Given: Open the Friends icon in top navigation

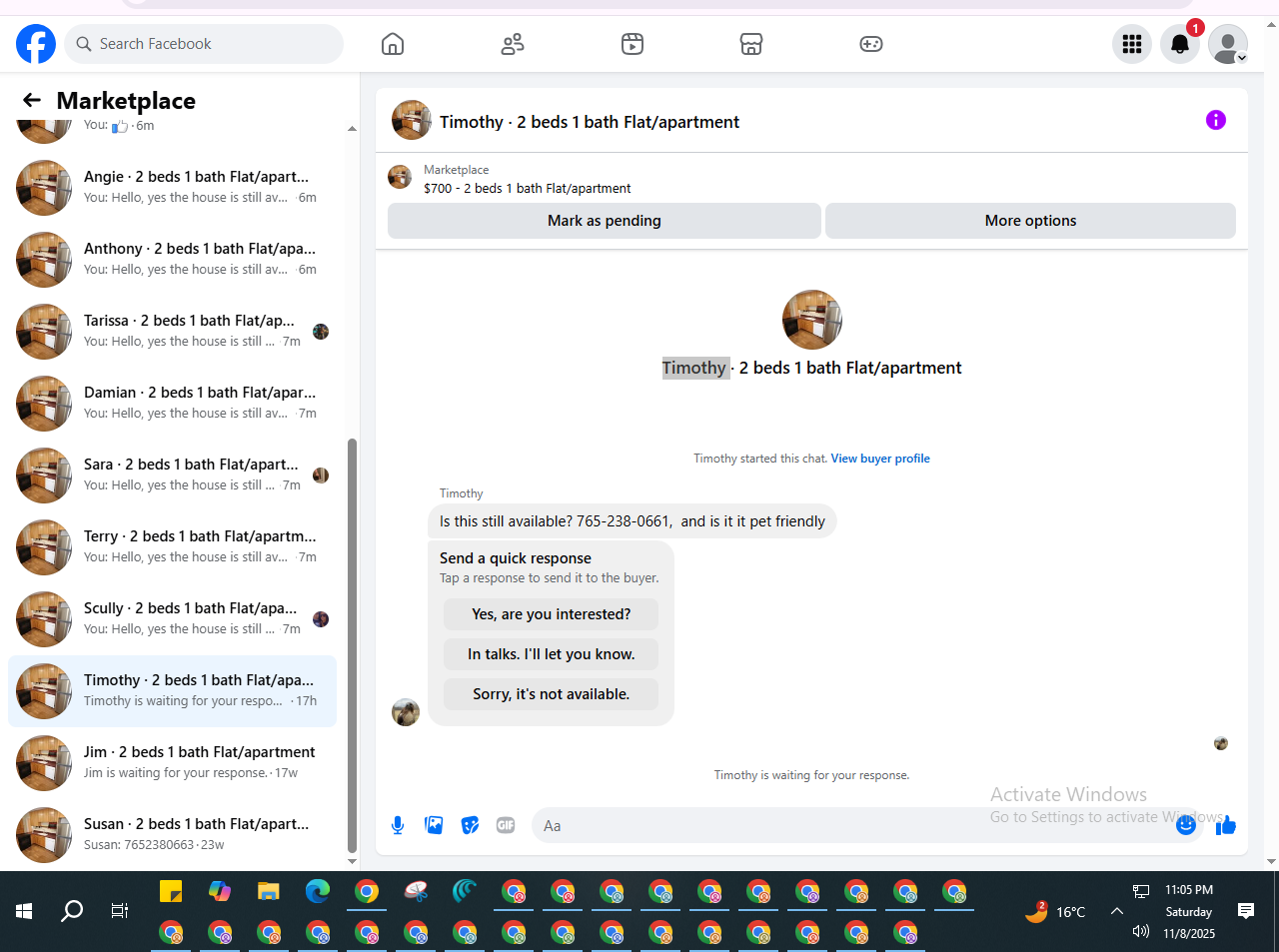Looking at the screenshot, I should click(513, 44).
